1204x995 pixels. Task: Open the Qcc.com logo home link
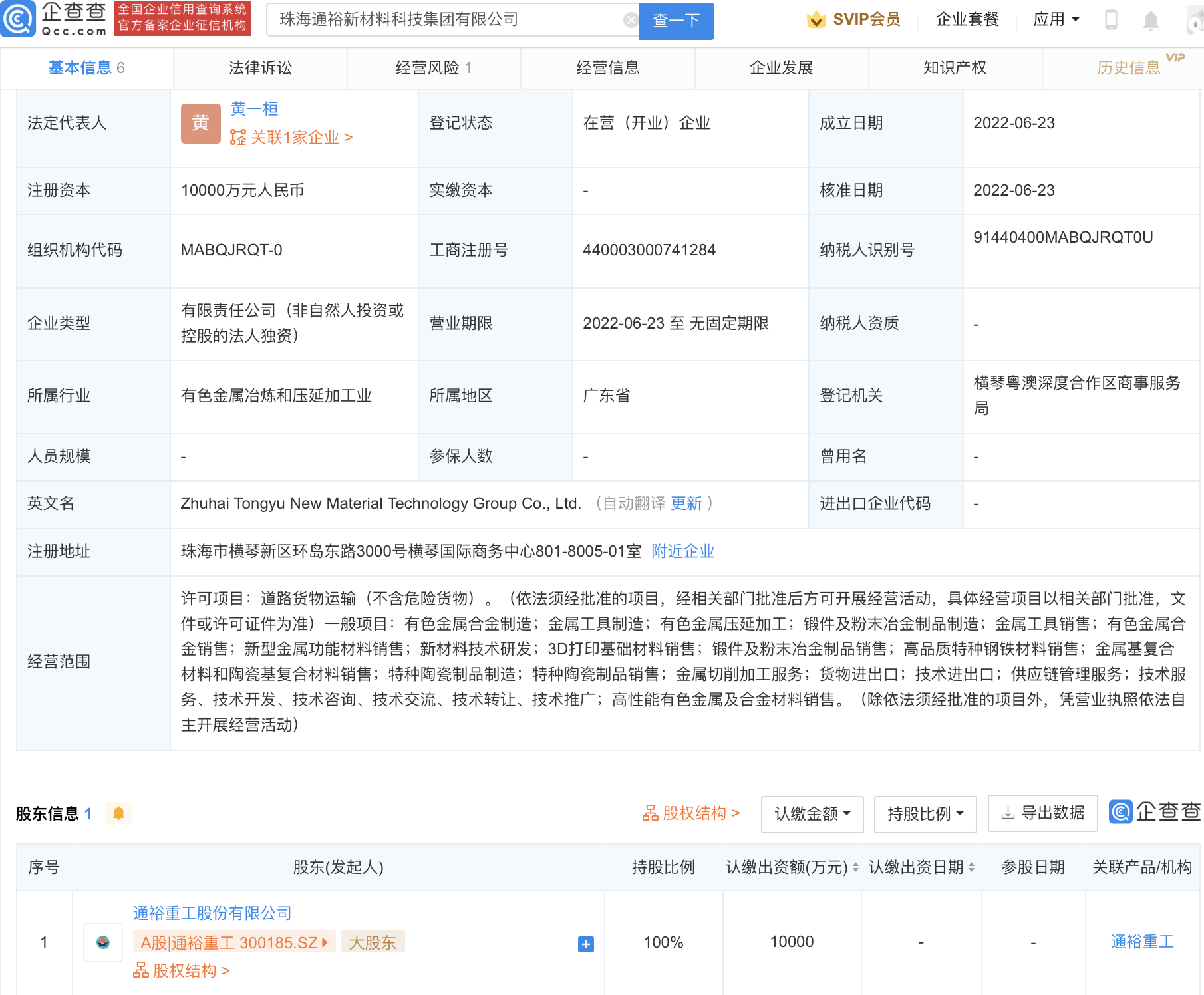55,19
